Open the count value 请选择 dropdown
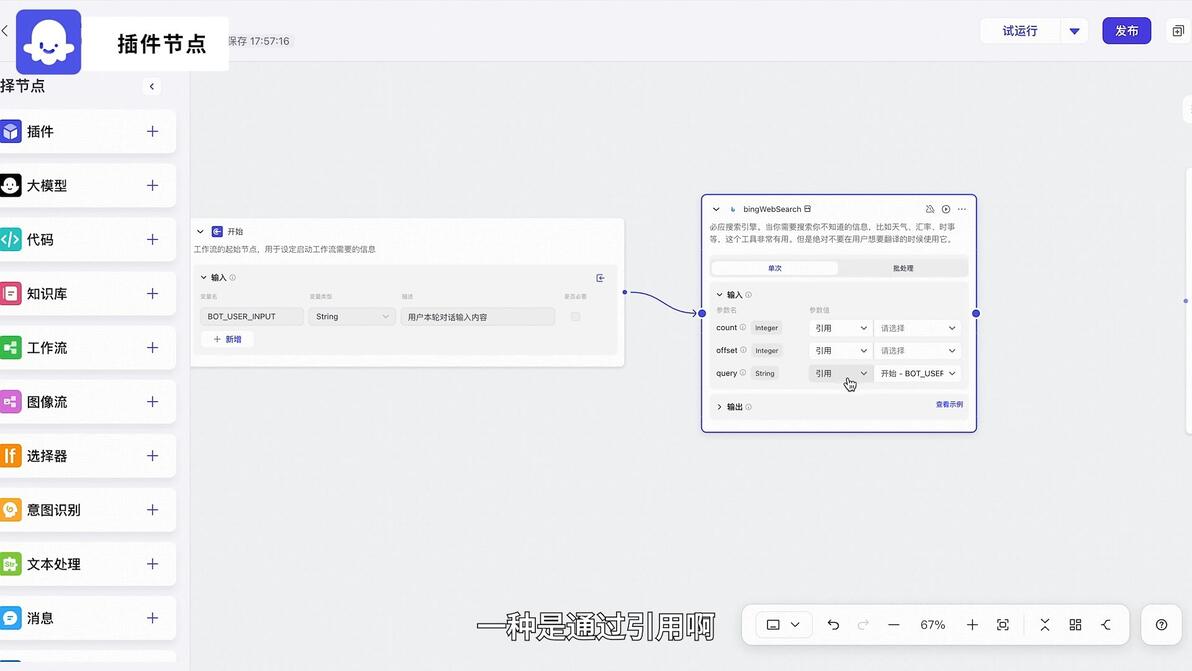1192x671 pixels. tap(918, 328)
